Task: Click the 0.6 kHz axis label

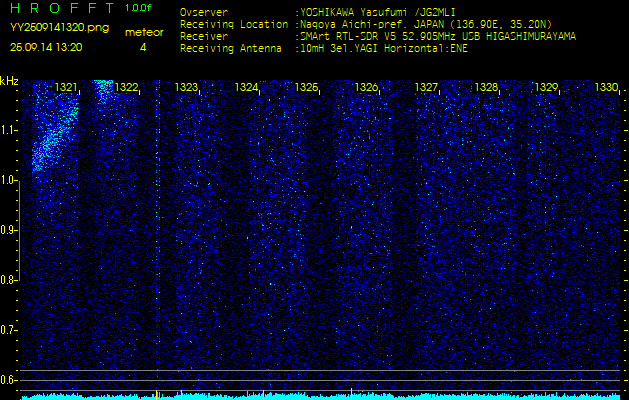Action: point(10,379)
